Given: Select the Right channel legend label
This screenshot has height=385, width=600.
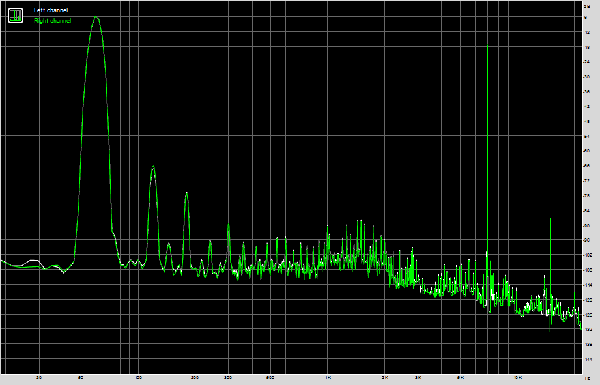Looking at the screenshot, I should (52, 21).
